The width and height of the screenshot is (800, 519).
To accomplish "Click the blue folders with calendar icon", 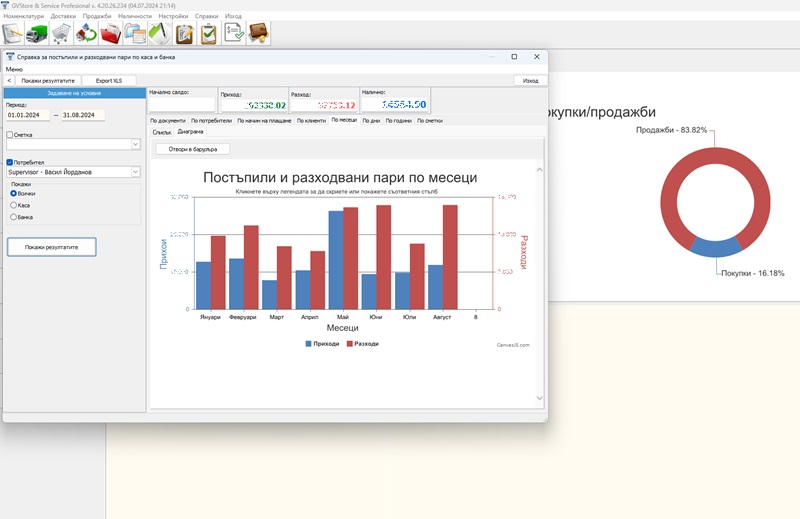I will click(135, 34).
